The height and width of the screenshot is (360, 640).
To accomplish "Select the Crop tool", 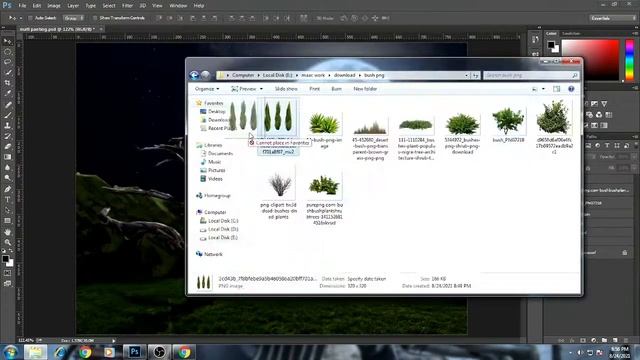I will [x=7, y=83].
